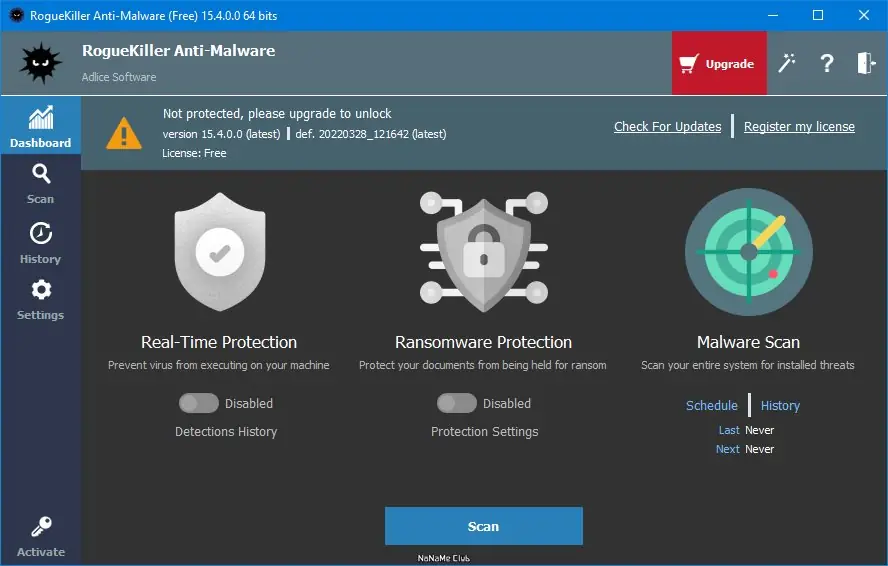888x566 pixels.
Task: Click the Ransomware Protection padlock shield icon
Action: (483, 251)
